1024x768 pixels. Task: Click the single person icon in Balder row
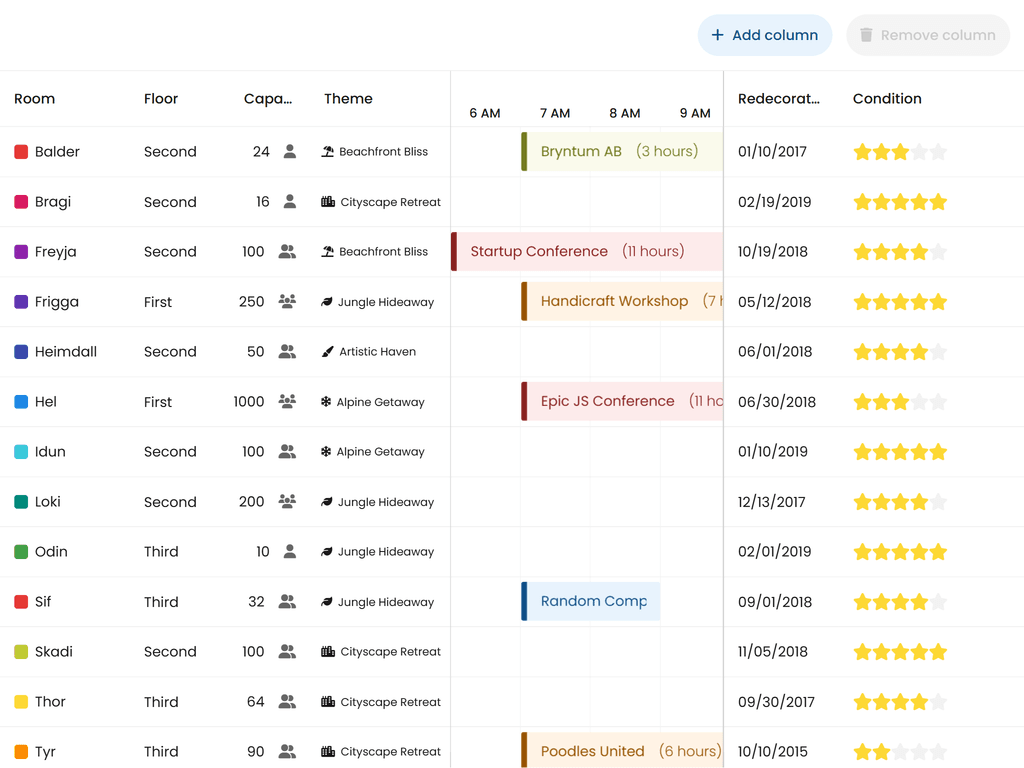pos(289,152)
